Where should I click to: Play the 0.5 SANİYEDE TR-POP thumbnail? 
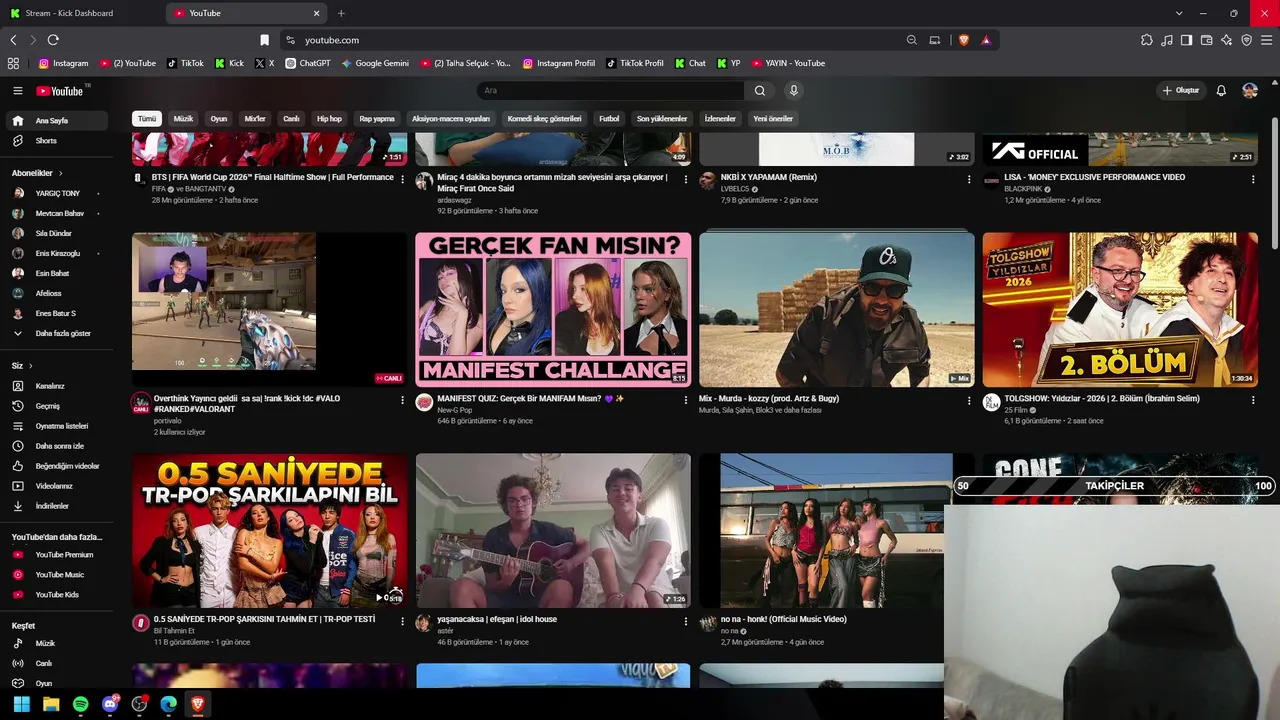tap(270, 531)
